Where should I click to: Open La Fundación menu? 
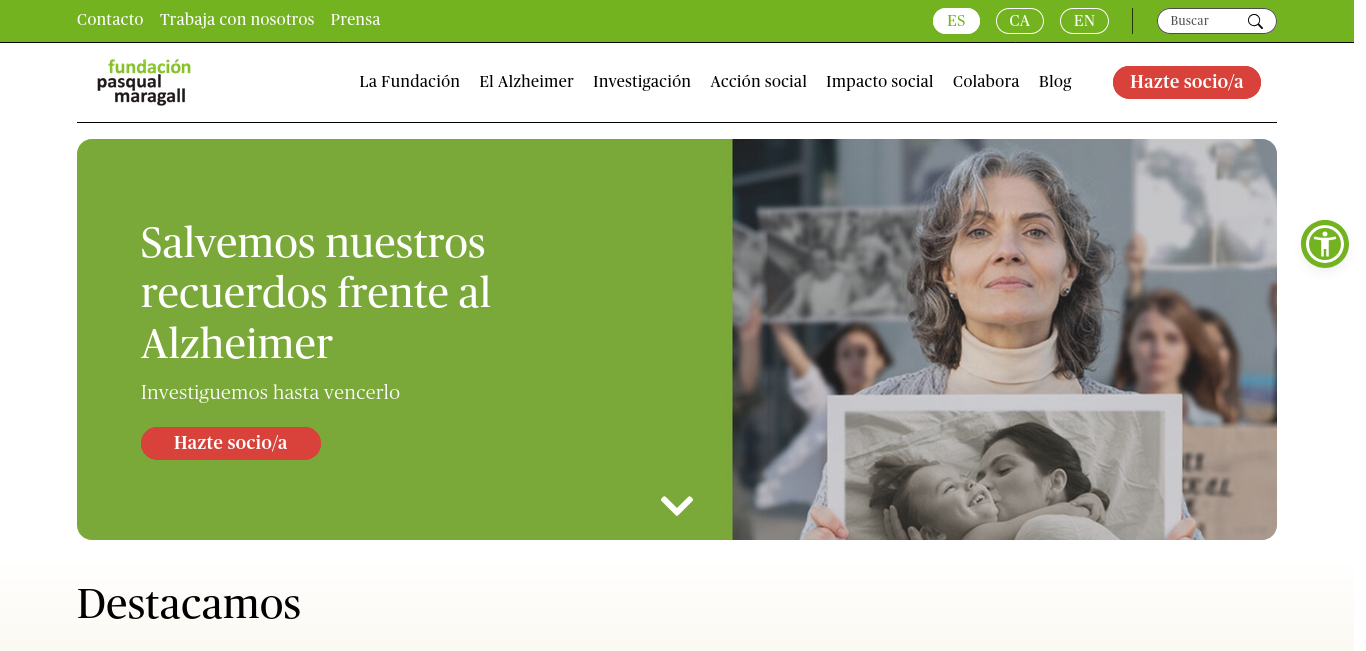pos(409,82)
